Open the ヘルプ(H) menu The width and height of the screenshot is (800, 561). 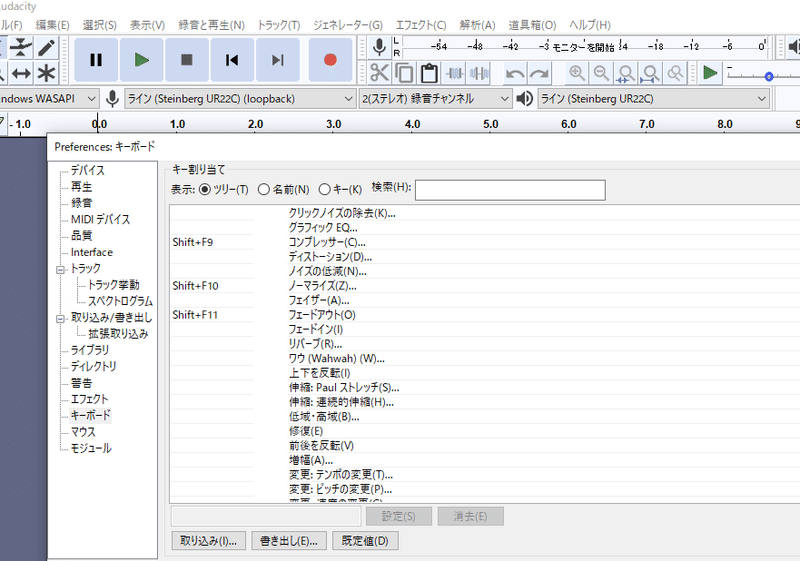[x=590, y=25]
